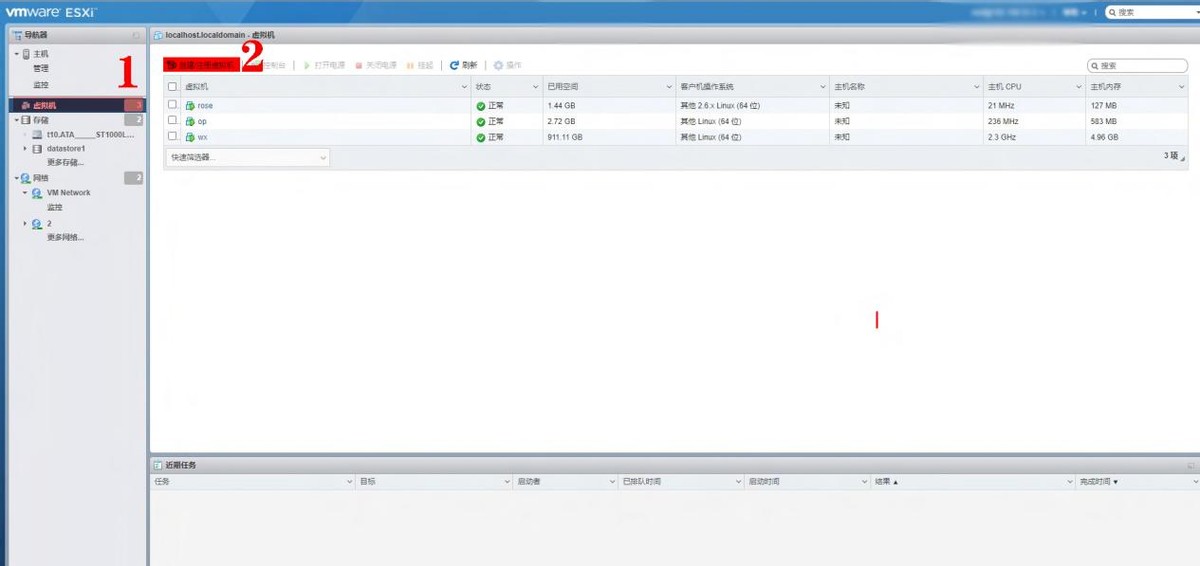Click the VM Network icon
The image size is (1200, 566).
[x=37, y=193]
